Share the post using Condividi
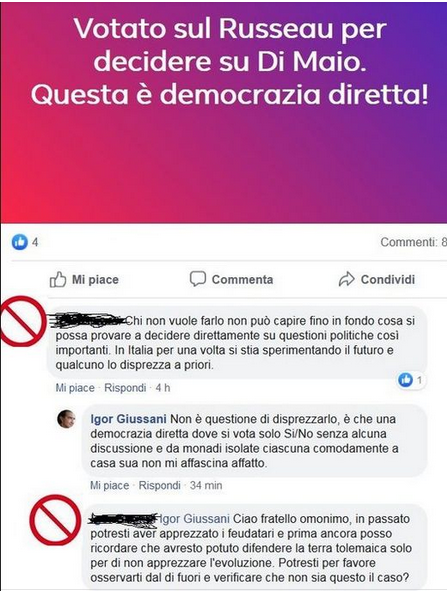447x591 pixels. click(x=377, y=279)
